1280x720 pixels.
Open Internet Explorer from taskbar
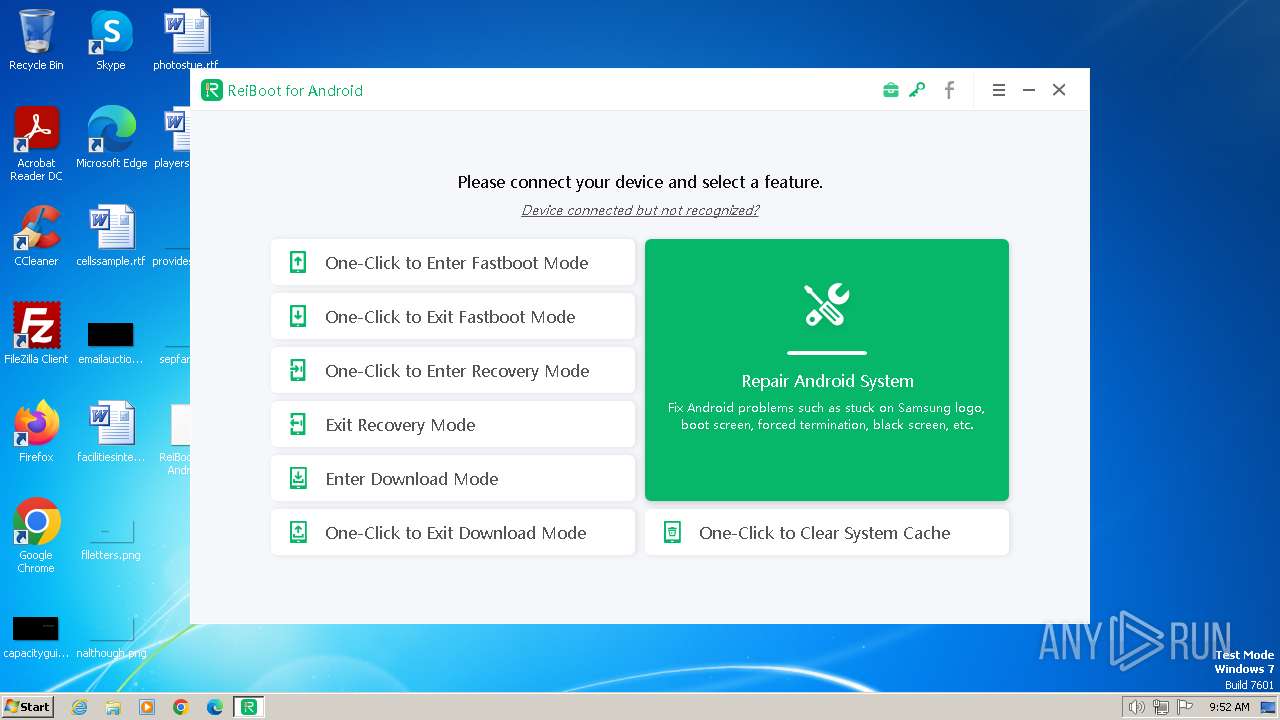tap(79, 707)
